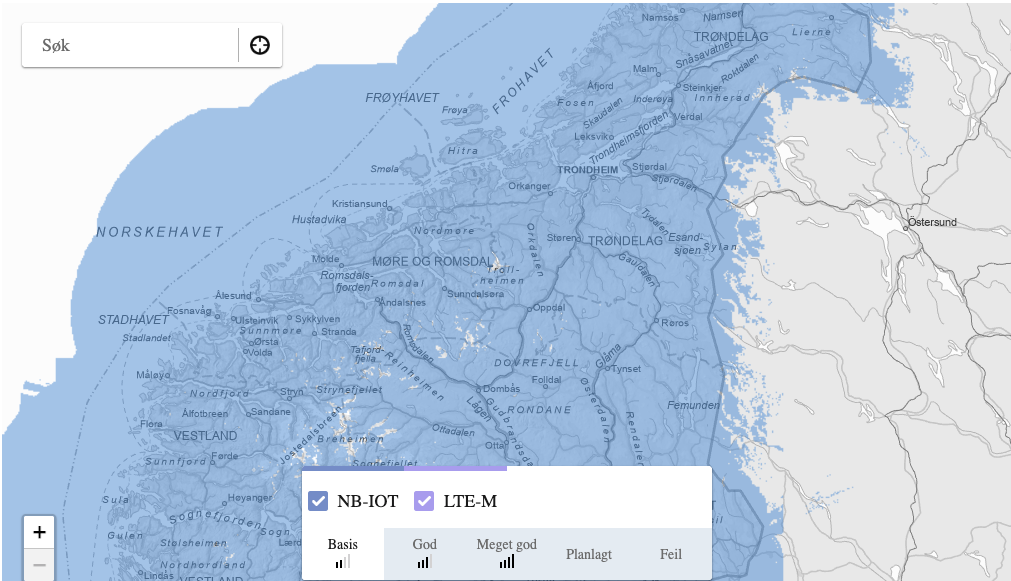Click the STADHAVET sea label
1011x581 pixels.
133,320
